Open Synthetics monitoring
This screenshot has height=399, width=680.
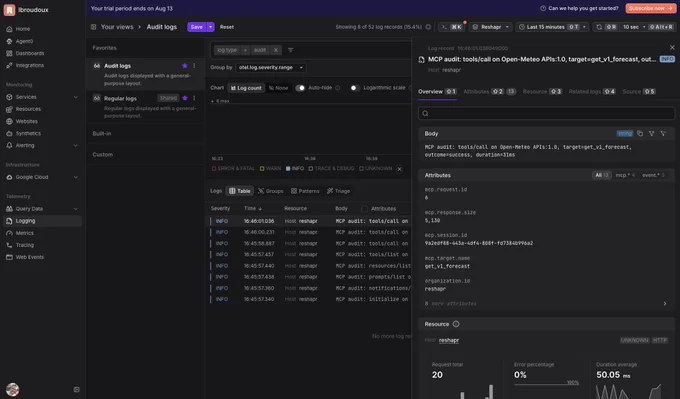(28, 134)
